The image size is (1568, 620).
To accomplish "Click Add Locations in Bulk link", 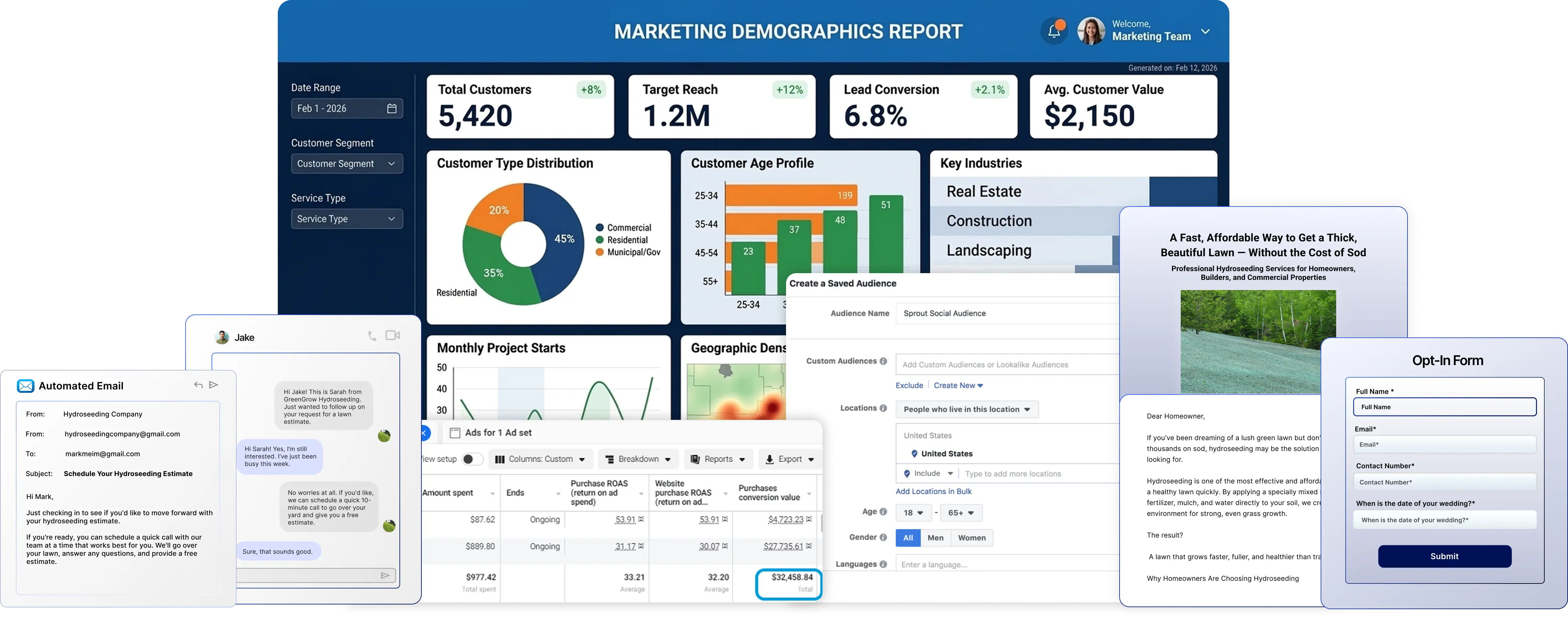I will 933,492.
